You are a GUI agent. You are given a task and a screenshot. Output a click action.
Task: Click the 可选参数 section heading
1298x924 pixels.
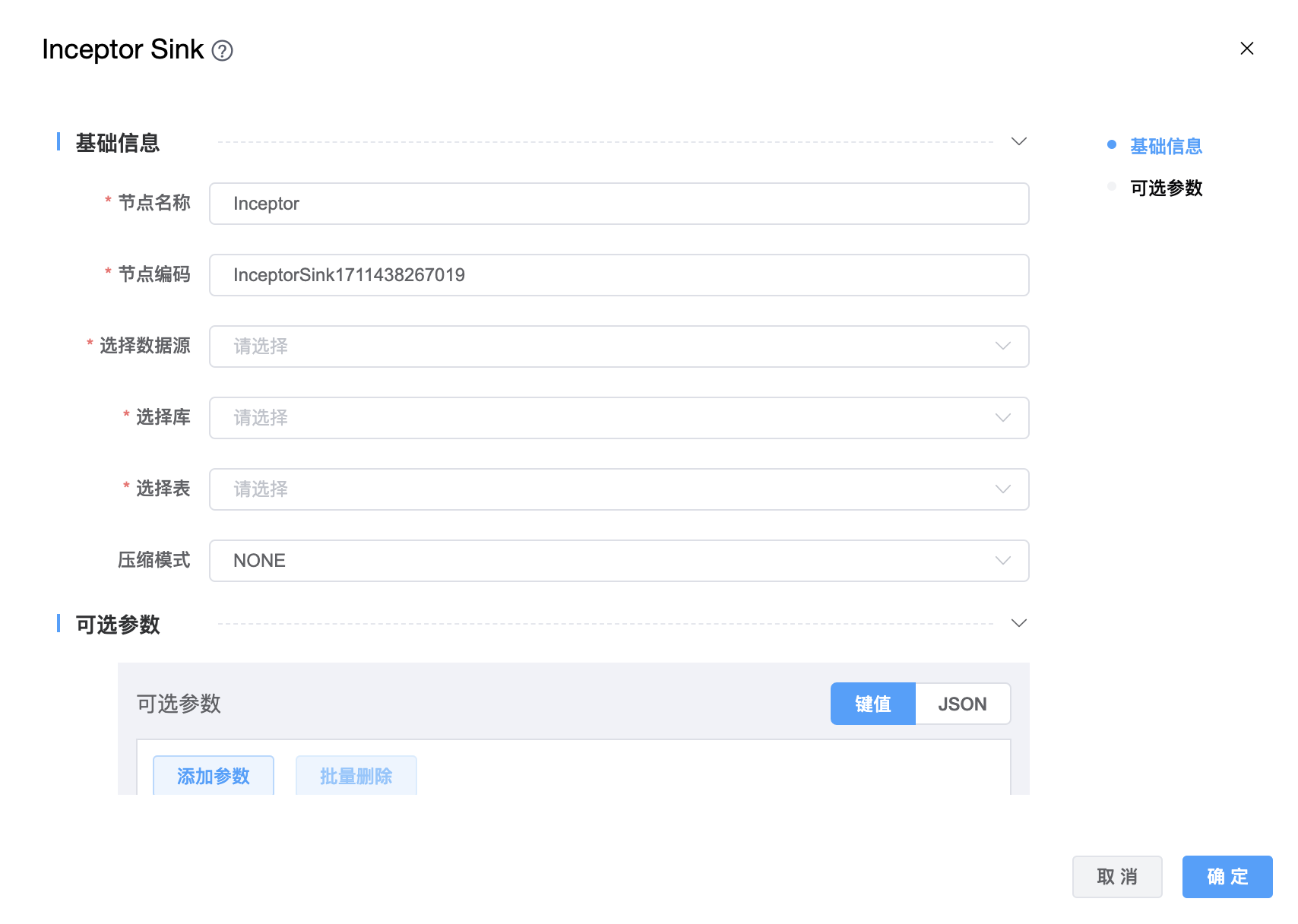pyautogui.click(x=118, y=625)
